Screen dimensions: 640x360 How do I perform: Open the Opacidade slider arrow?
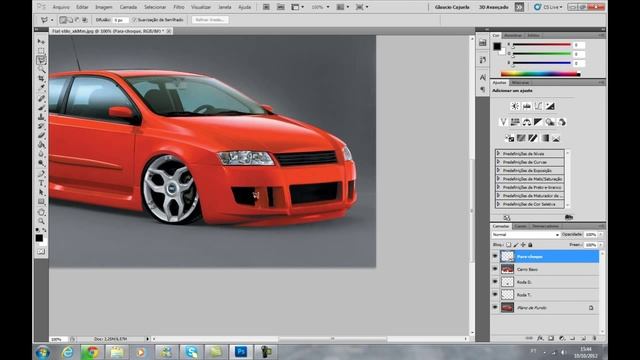[x=601, y=235]
